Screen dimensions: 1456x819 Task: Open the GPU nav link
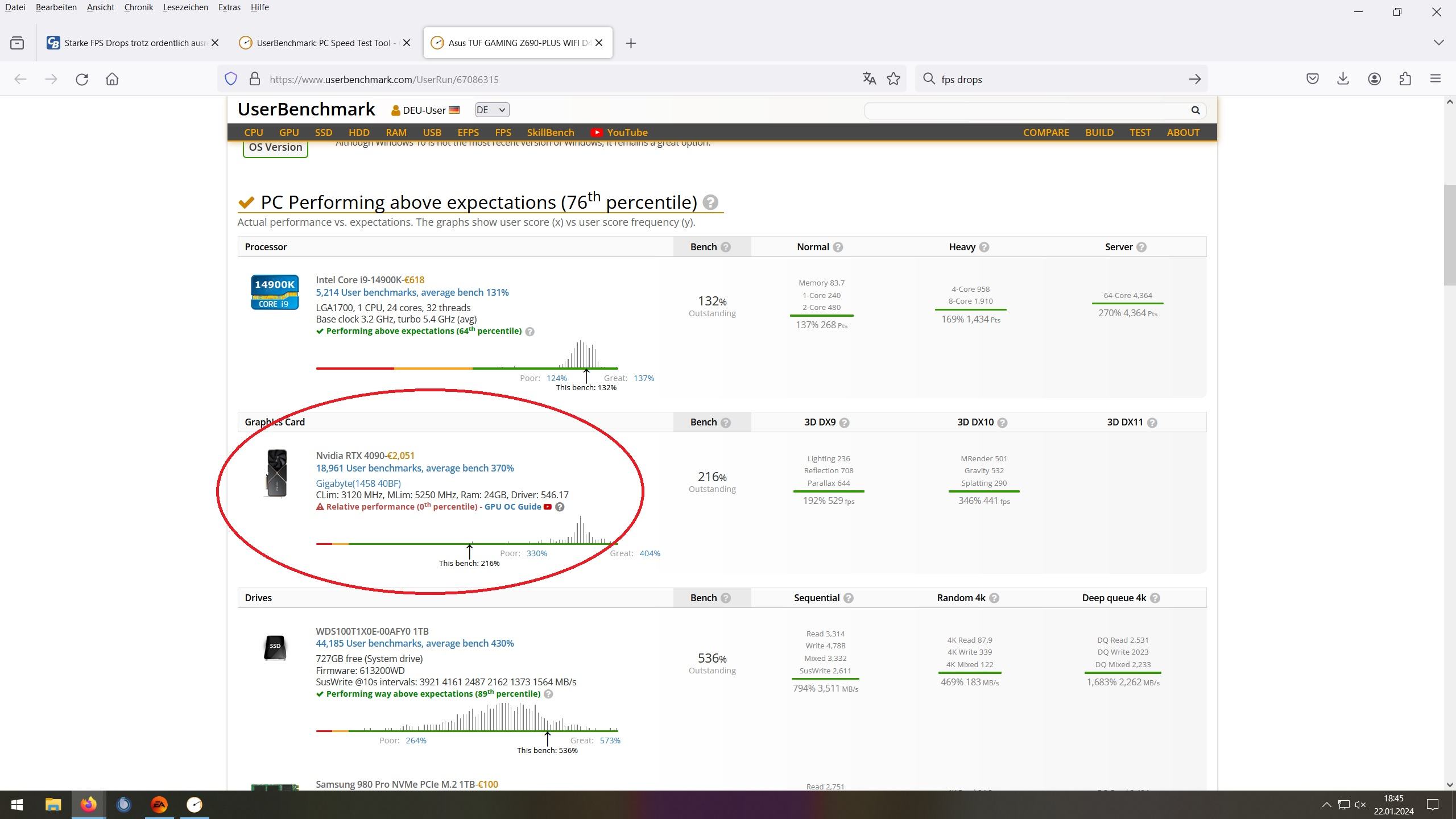pos(289,133)
